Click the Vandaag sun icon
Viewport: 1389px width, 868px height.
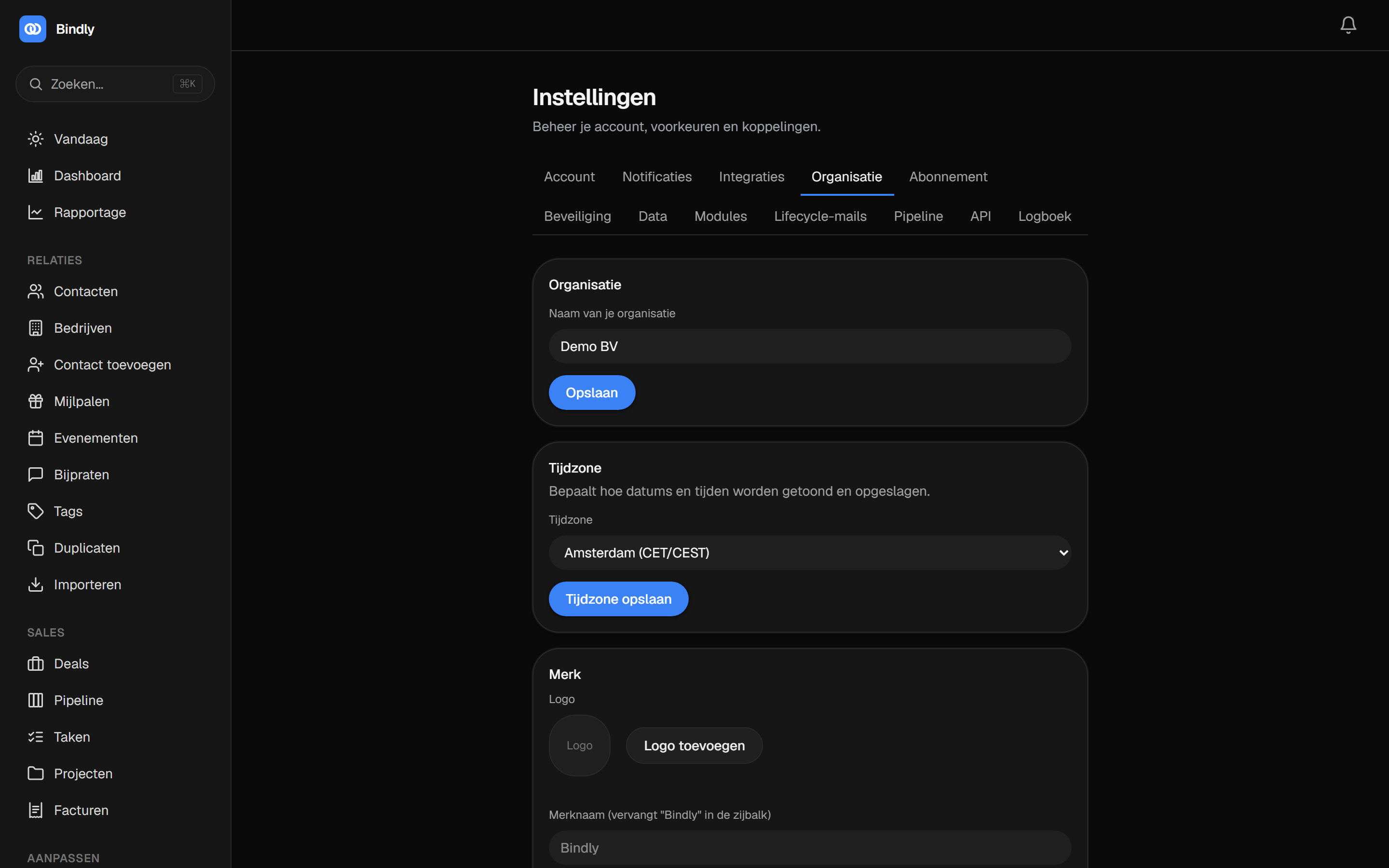(36, 139)
